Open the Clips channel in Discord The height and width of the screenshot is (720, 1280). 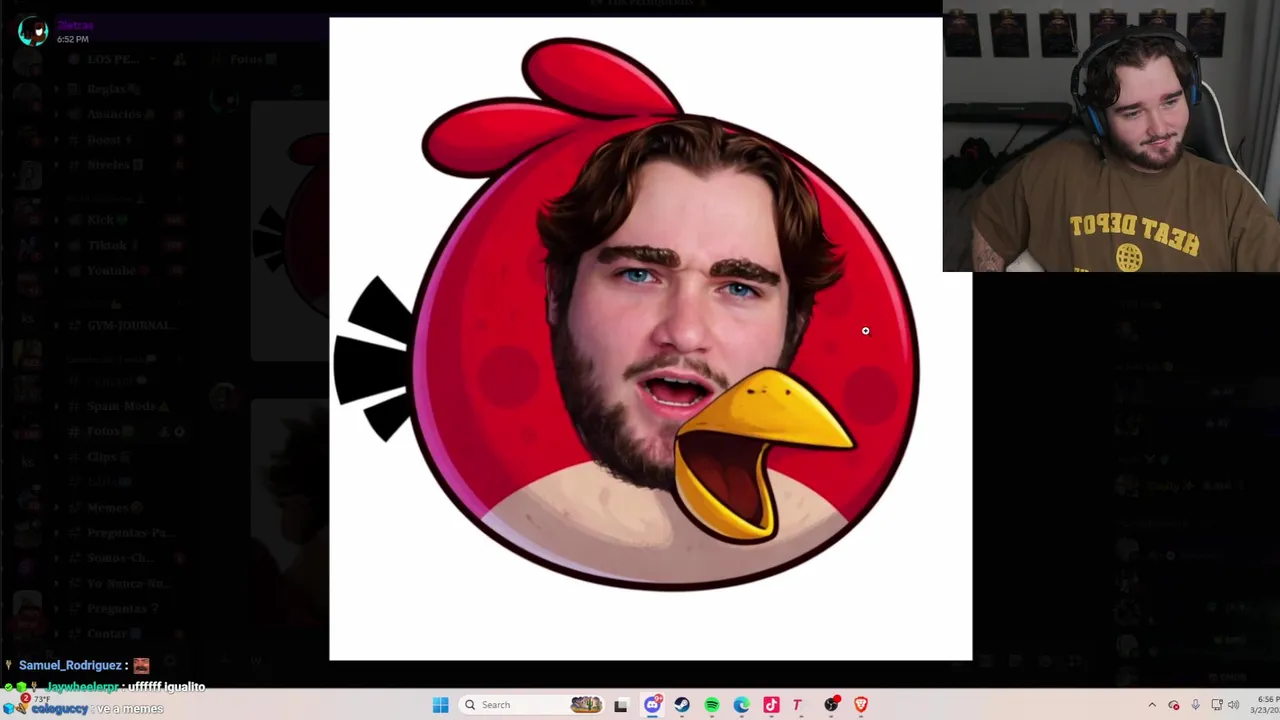click(x=124, y=457)
